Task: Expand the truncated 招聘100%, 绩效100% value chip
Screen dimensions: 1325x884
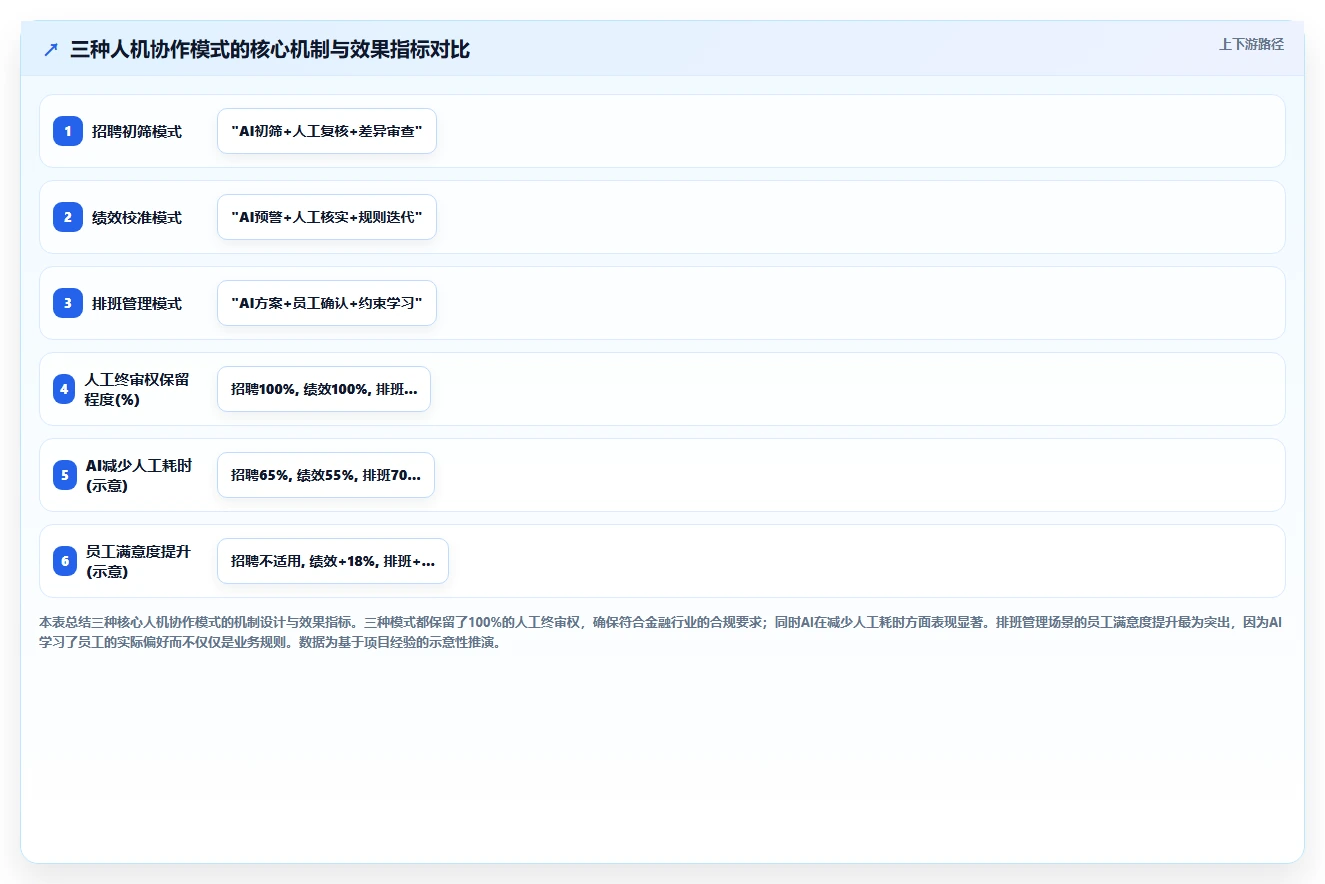Action: 324,389
